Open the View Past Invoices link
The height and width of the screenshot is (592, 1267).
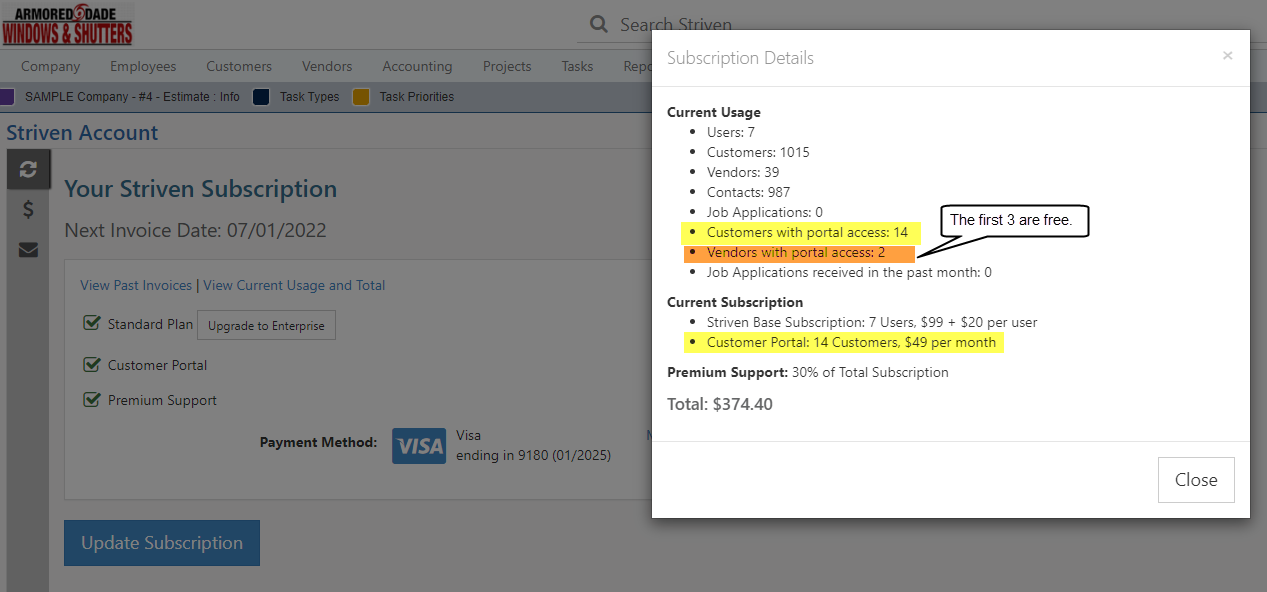[136, 285]
